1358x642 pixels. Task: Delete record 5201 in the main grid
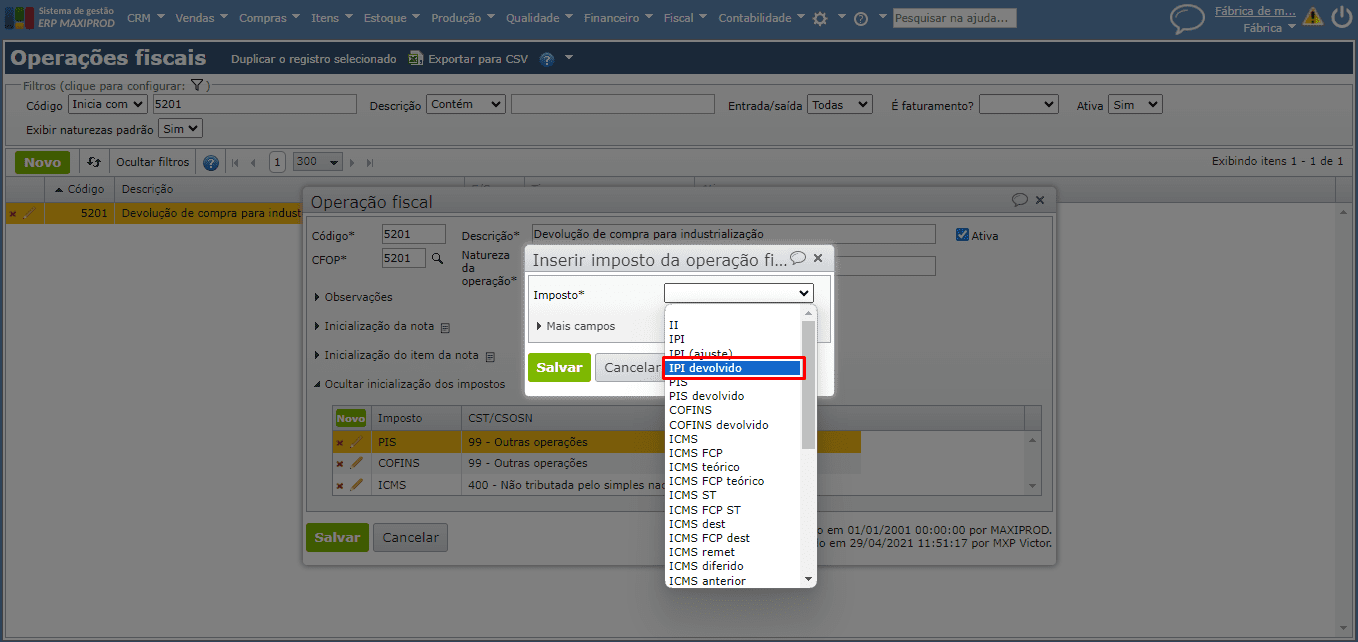[x=12, y=213]
